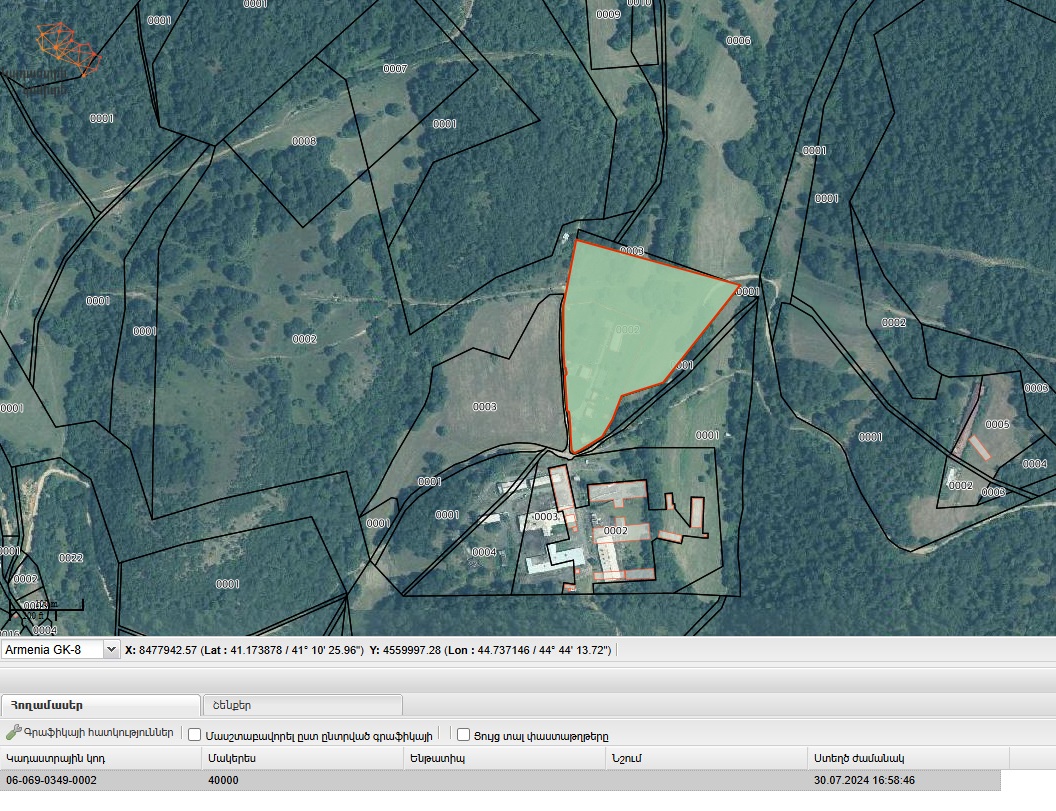Click the Ստեղծ ժամանակ column header

[908, 758]
